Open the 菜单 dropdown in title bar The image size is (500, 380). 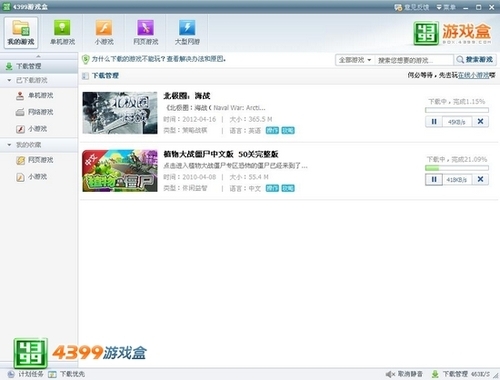click(446, 7)
